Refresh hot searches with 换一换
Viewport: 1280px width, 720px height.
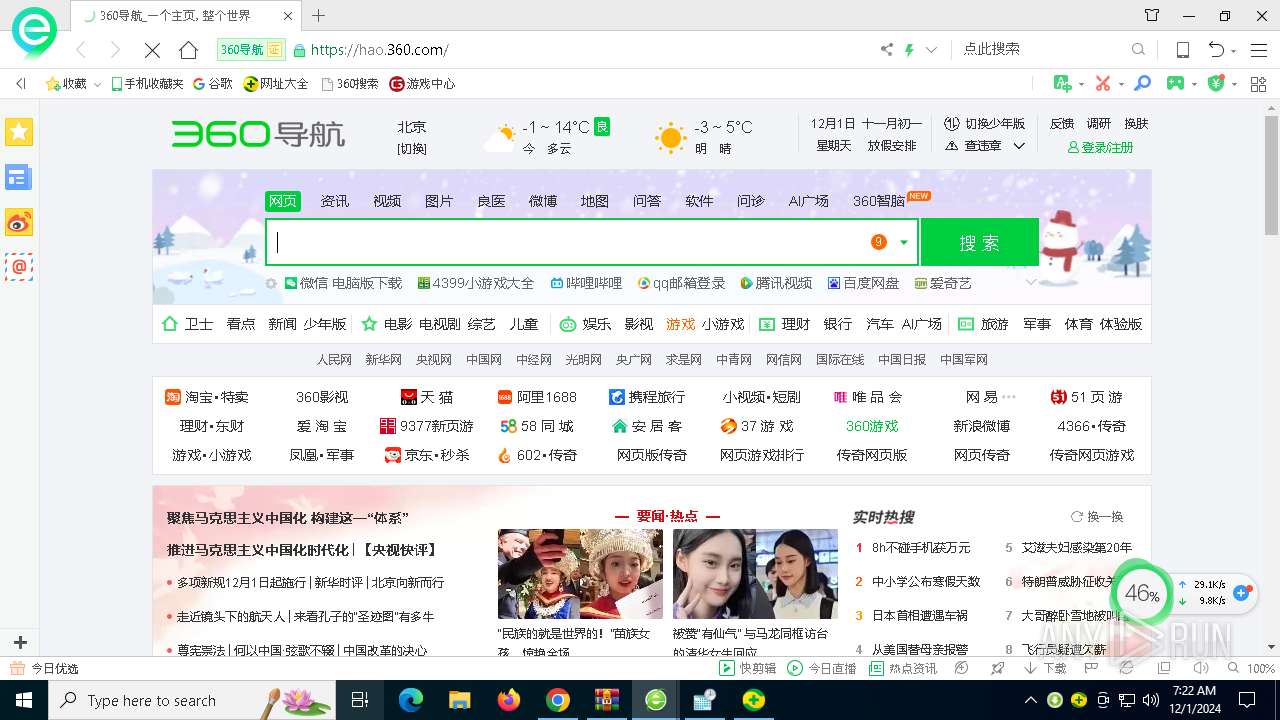coord(1097,517)
